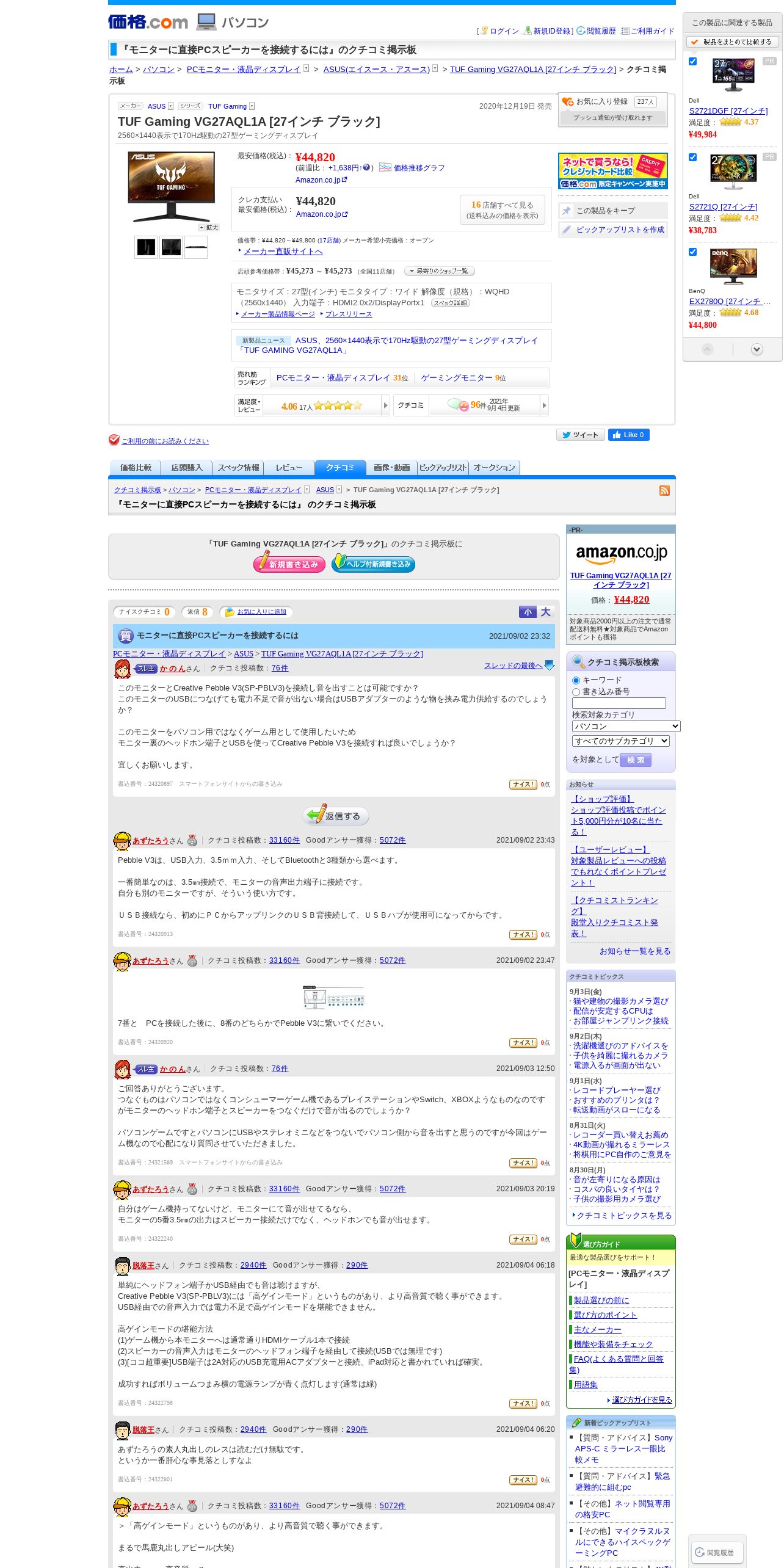Screen dimensions: 784x1568
Task: Click the 選び方ガイドを見る link
Action: [642, 1400]
